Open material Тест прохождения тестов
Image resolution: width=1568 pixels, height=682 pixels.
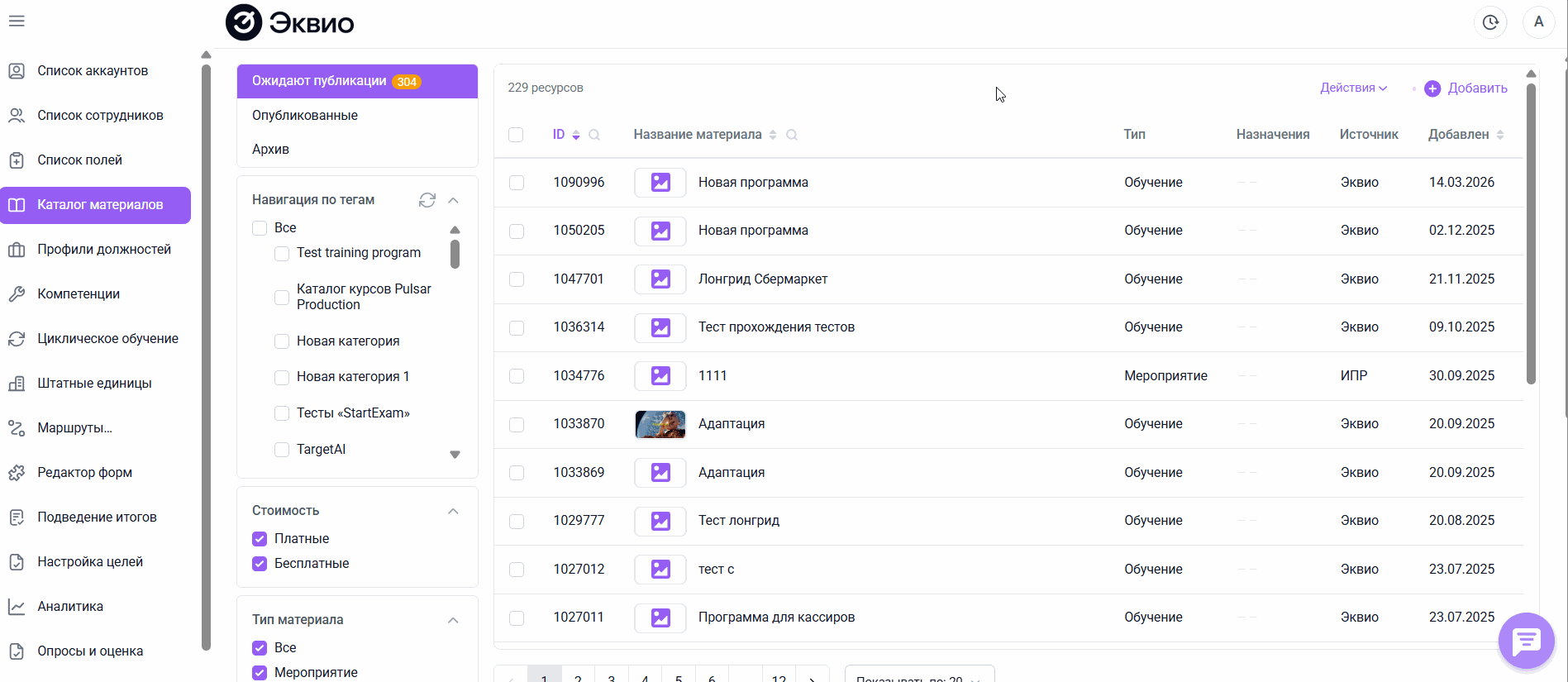point(776,327)
